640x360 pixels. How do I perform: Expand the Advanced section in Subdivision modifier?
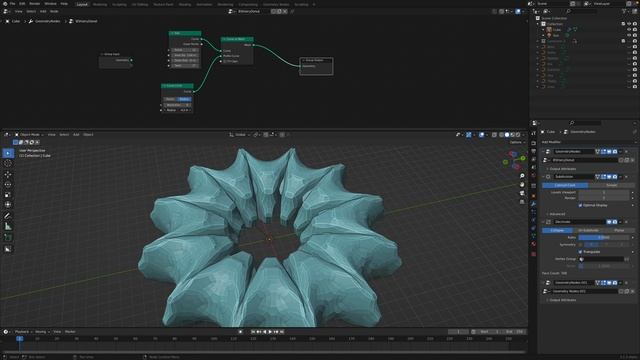point(556,214)
